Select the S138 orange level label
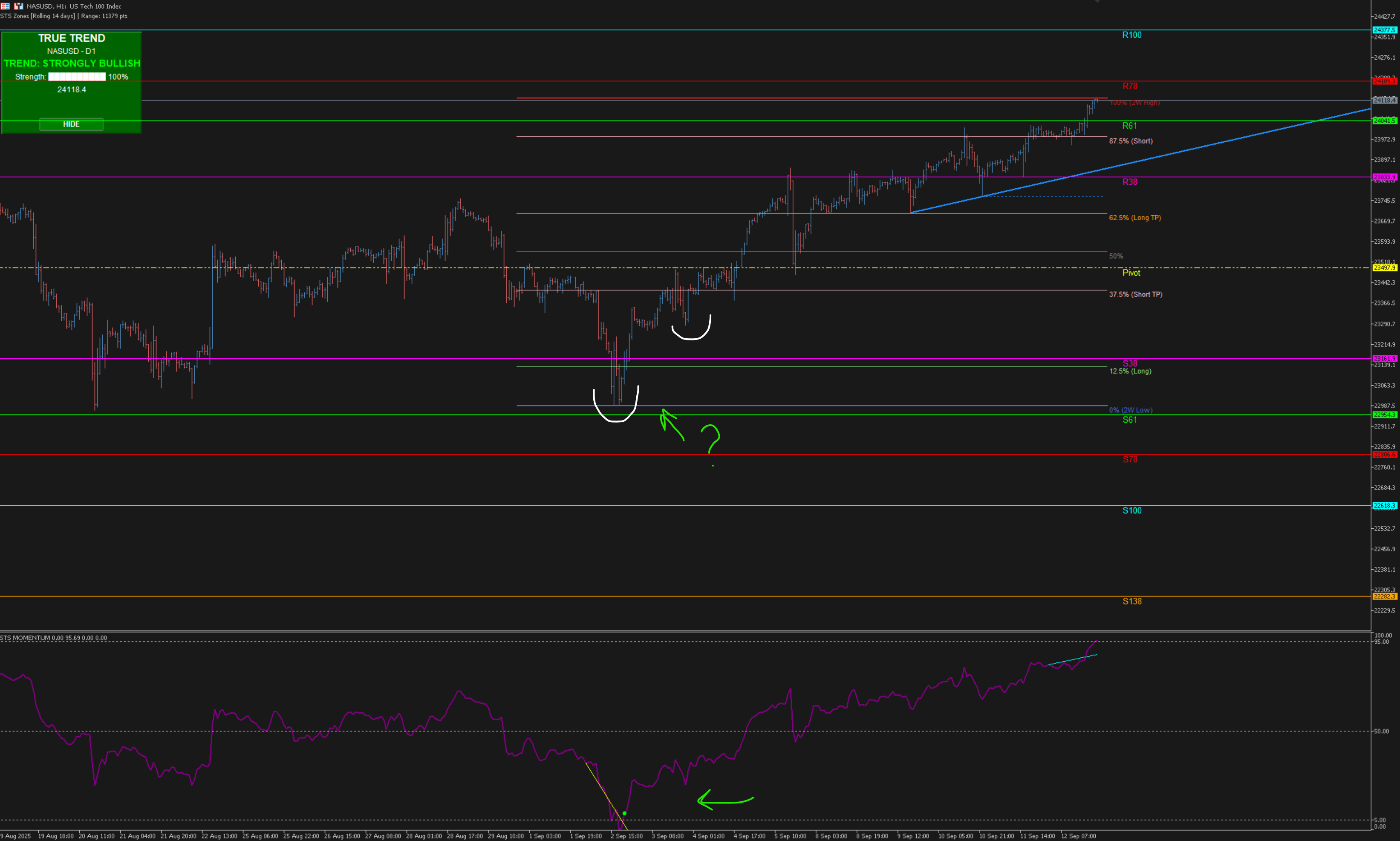The image size is (1400, 841). tap(1132, 601)
